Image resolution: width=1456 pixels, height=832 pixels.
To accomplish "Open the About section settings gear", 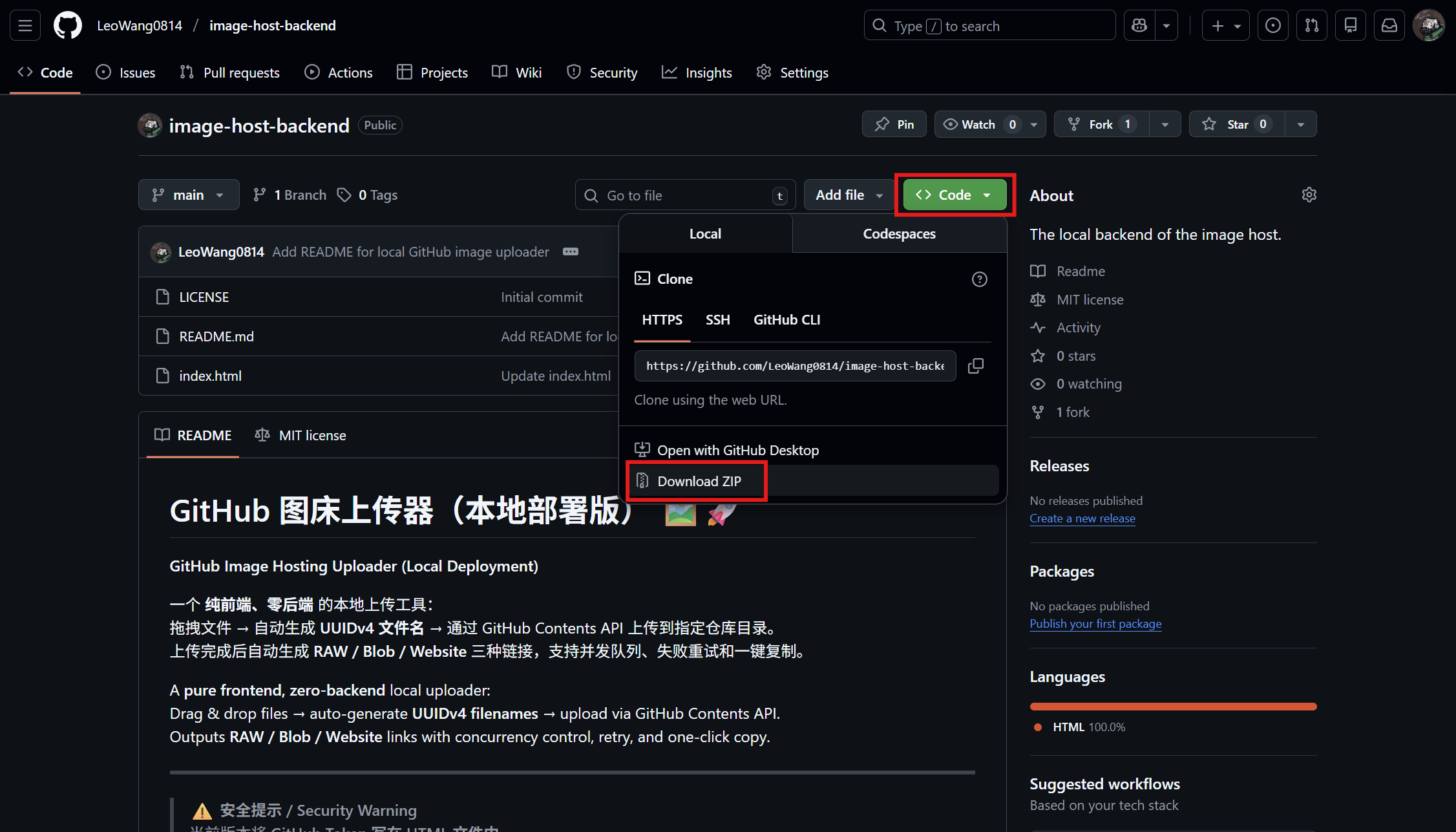I will click(x=1309, y=195).
